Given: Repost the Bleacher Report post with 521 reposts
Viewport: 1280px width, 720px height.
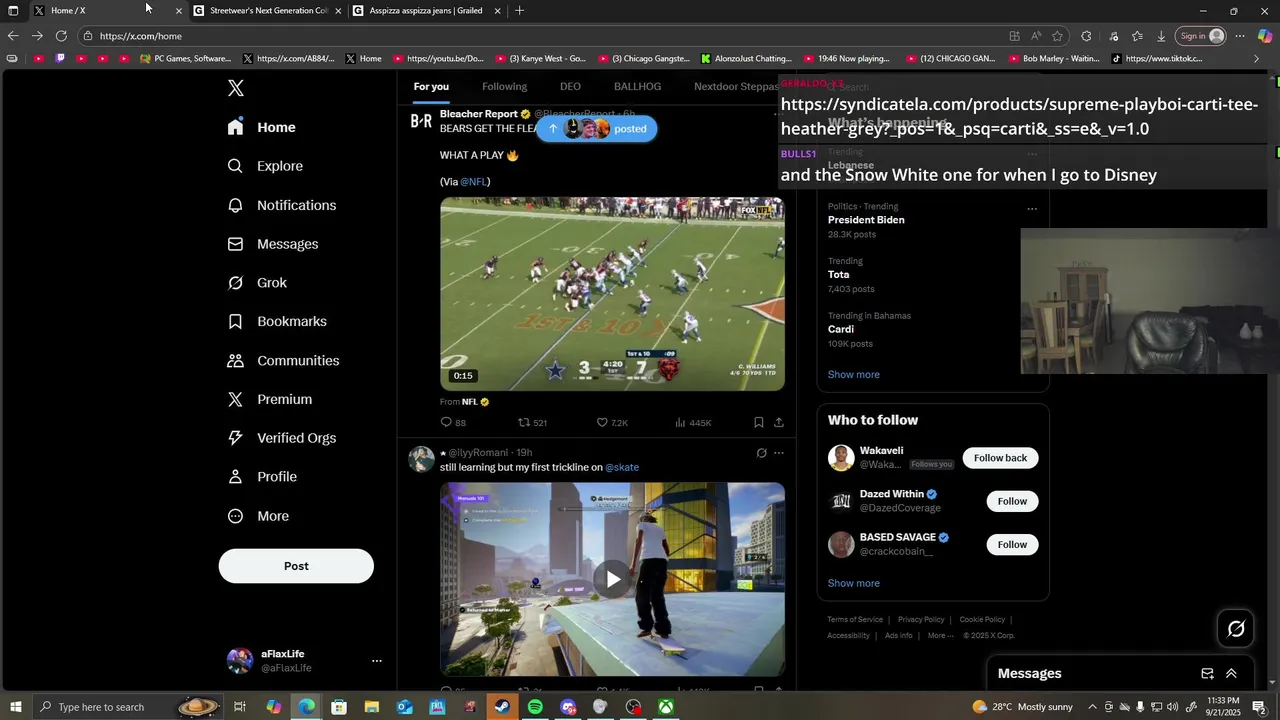Looking at the screenshot, I should point(532,423).
